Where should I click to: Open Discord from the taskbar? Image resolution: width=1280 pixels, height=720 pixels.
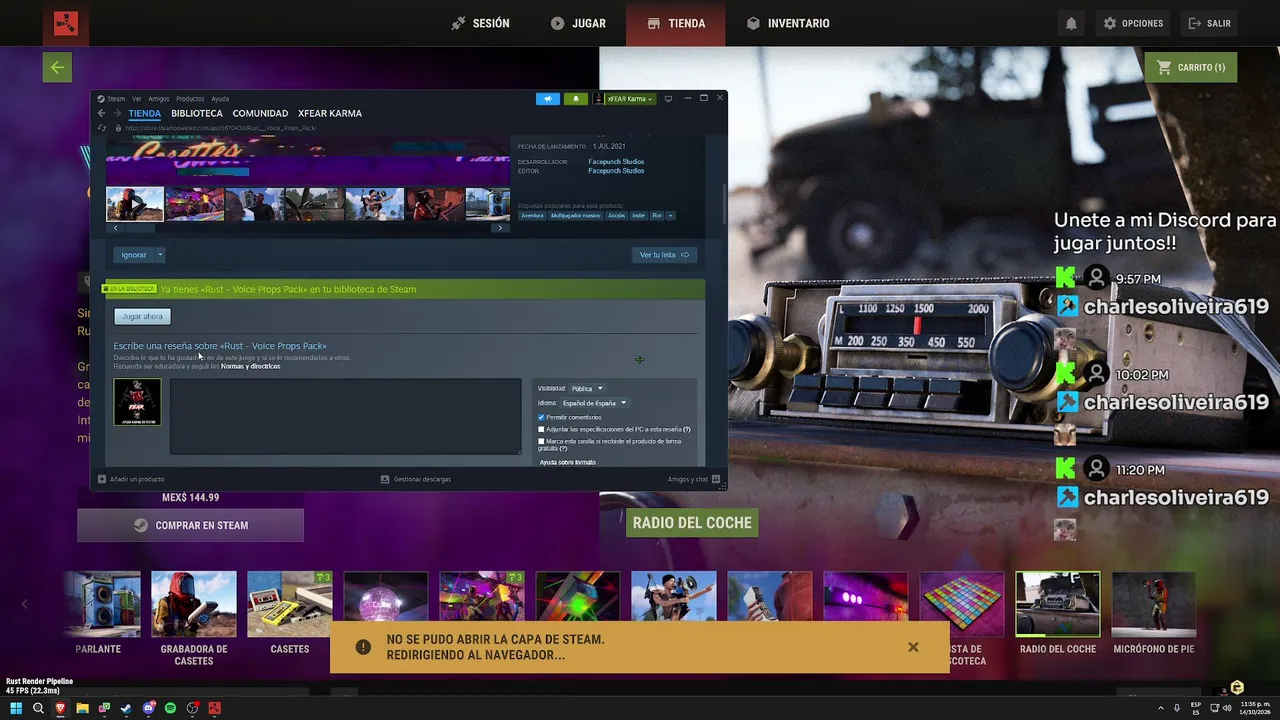point(148,708)
